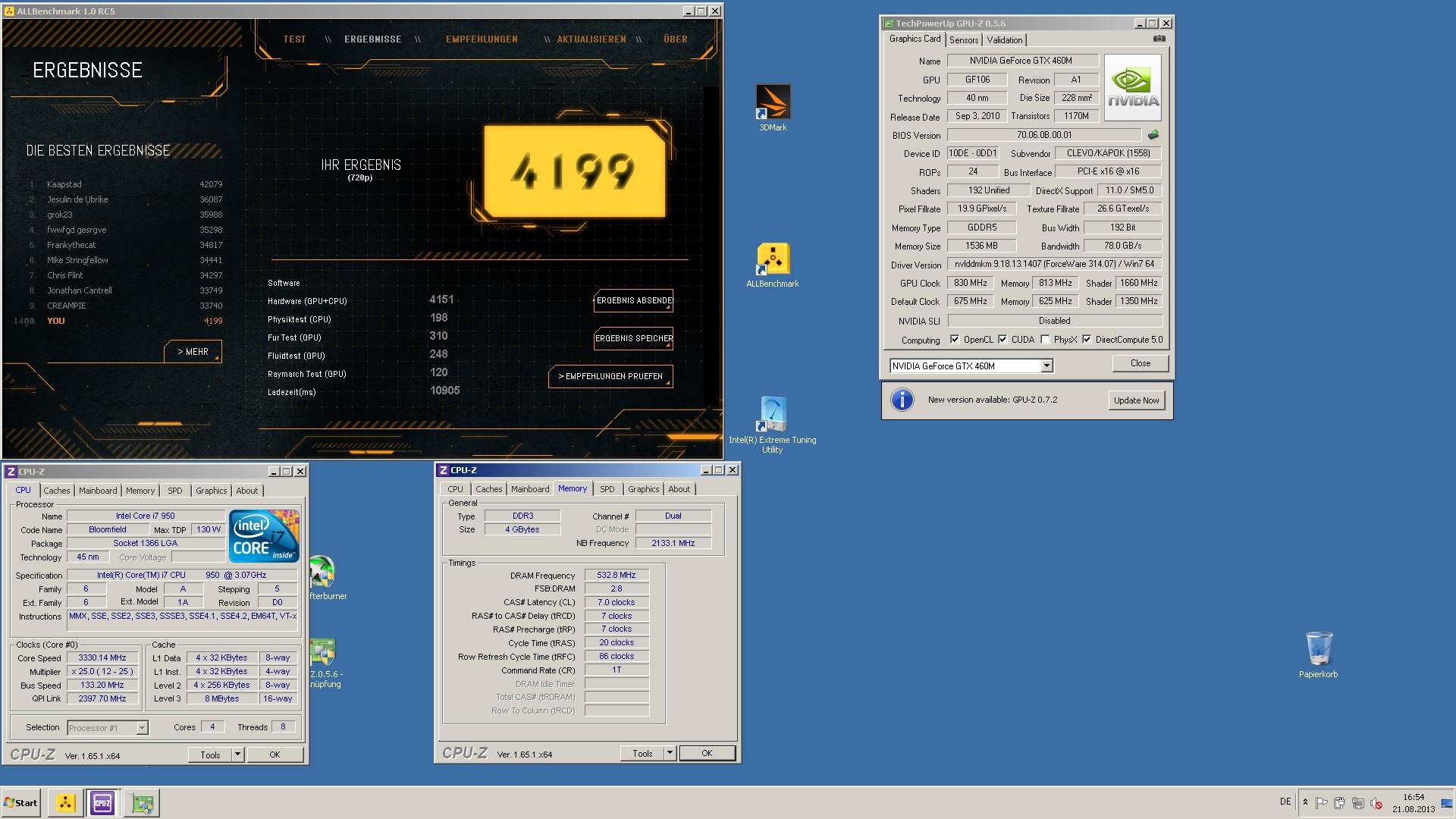Click the GPU-Z screenshot camera icon
This screenshot has width=1456, height=819.
coord(1159,39)
